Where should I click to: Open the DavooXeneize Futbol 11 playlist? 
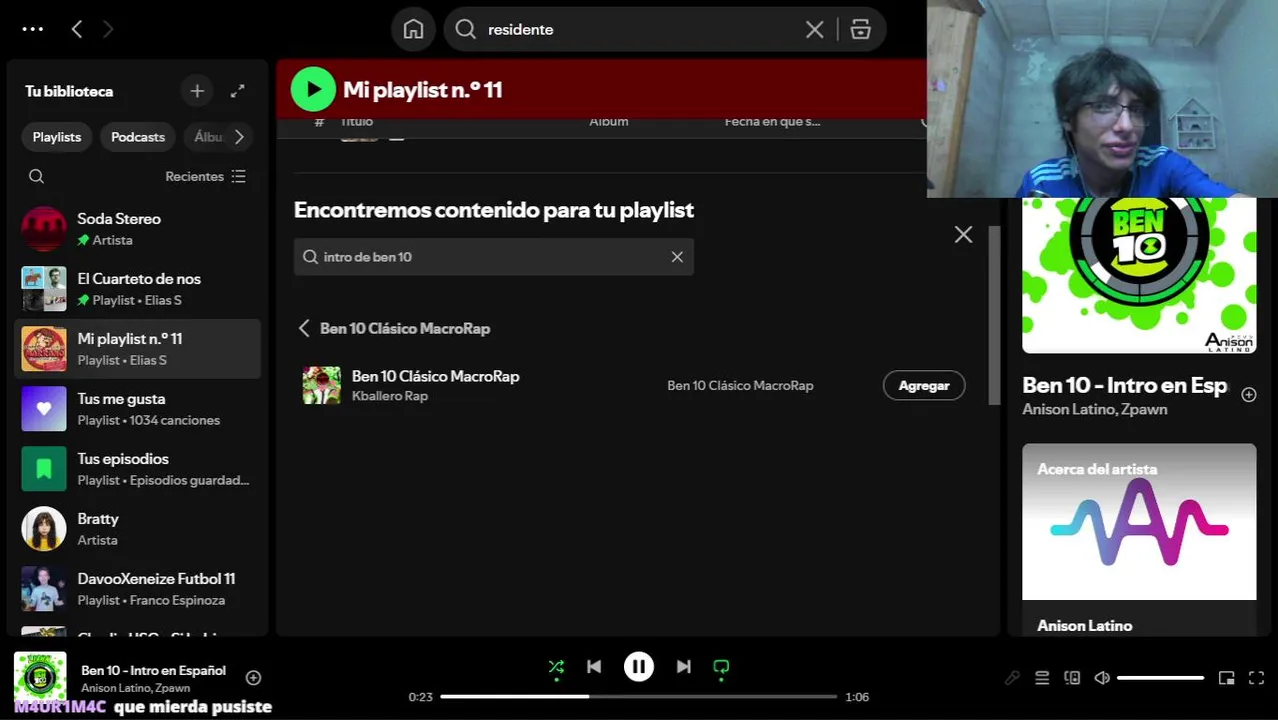138,589
